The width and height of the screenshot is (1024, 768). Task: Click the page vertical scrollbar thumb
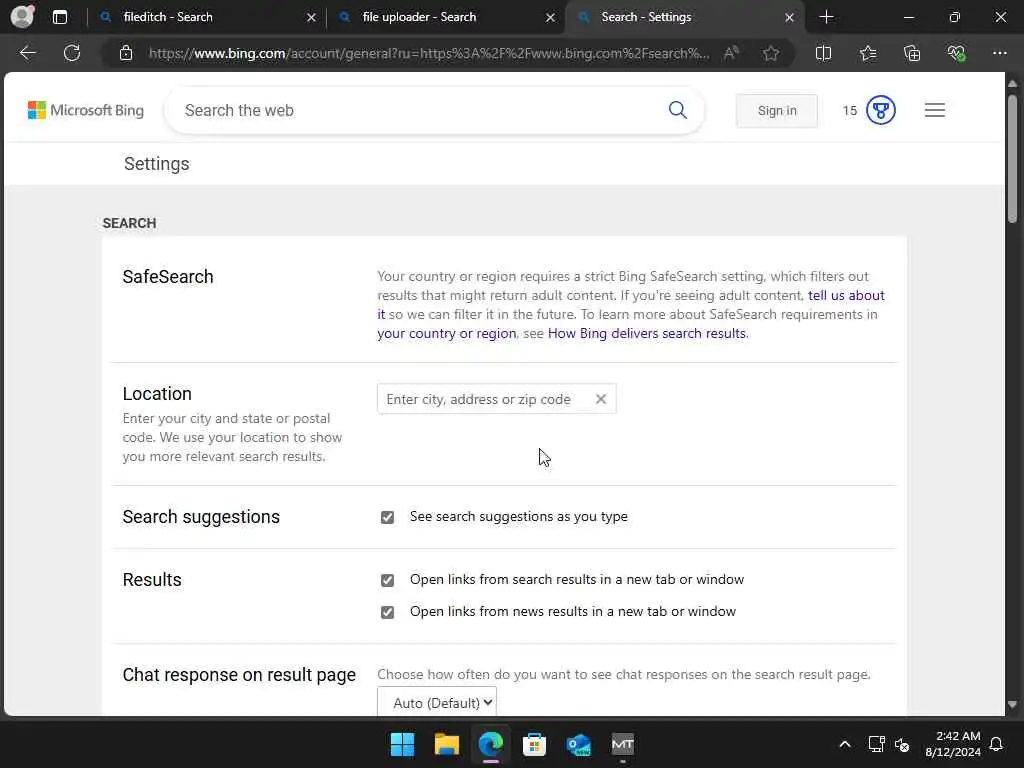pyautogui.click(x=1012, y=159)
